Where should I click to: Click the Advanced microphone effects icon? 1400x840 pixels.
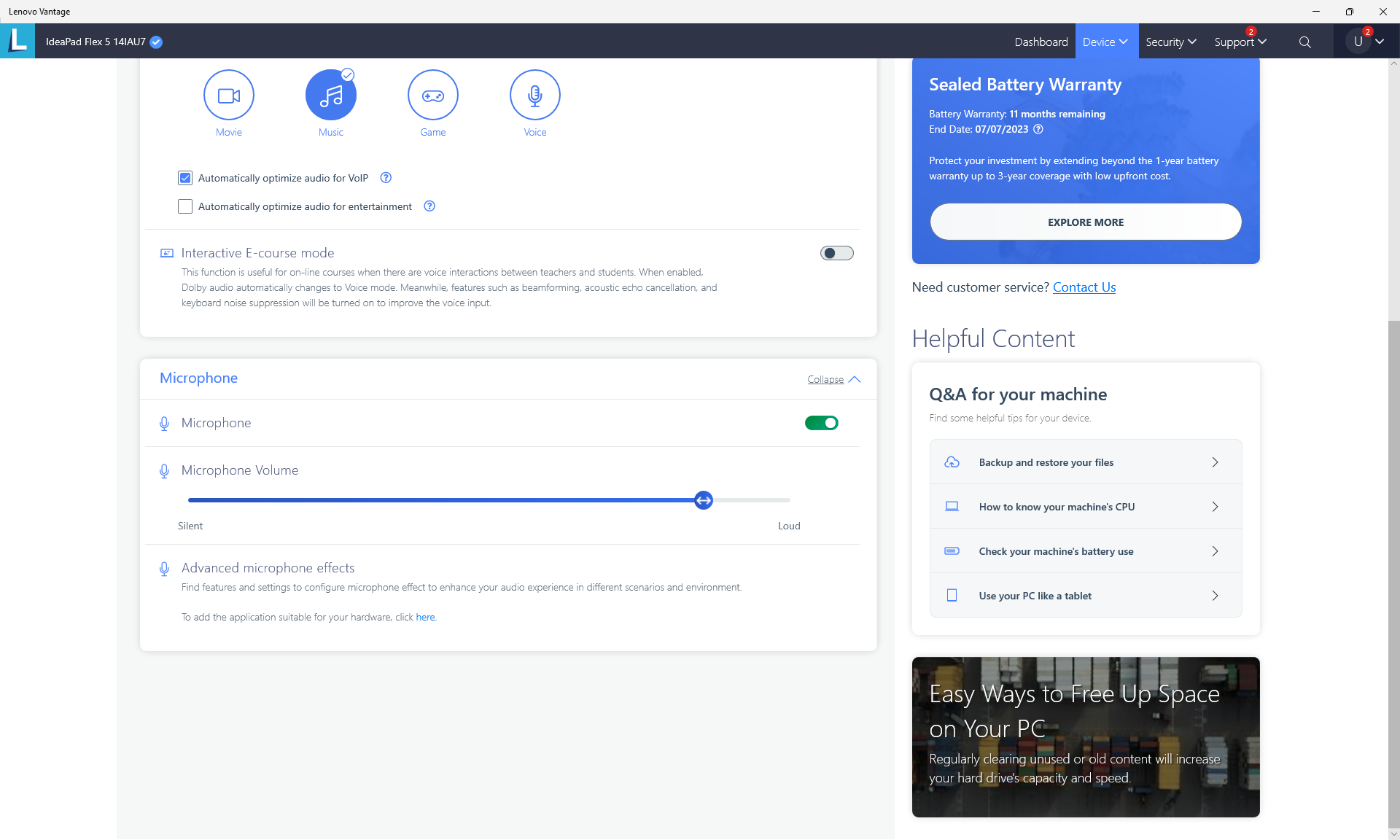(x=164, y=569)
